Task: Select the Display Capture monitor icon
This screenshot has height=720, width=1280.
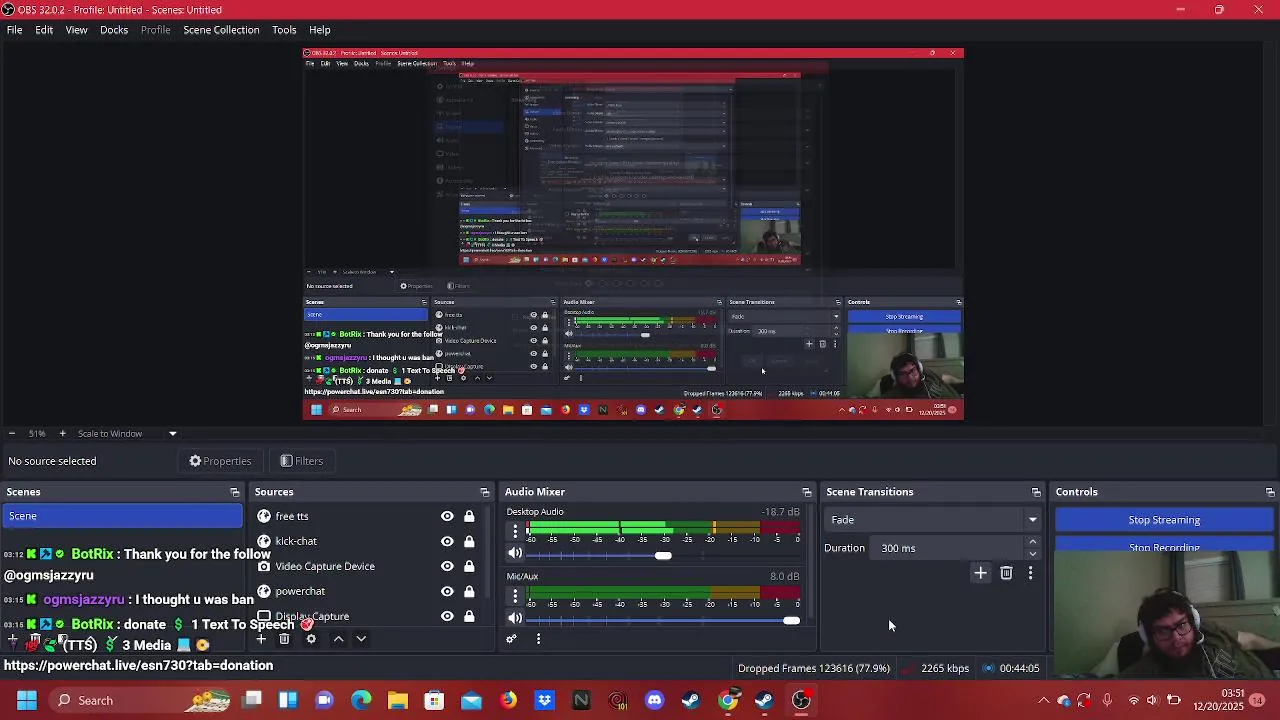Action: tap(264, 616)
